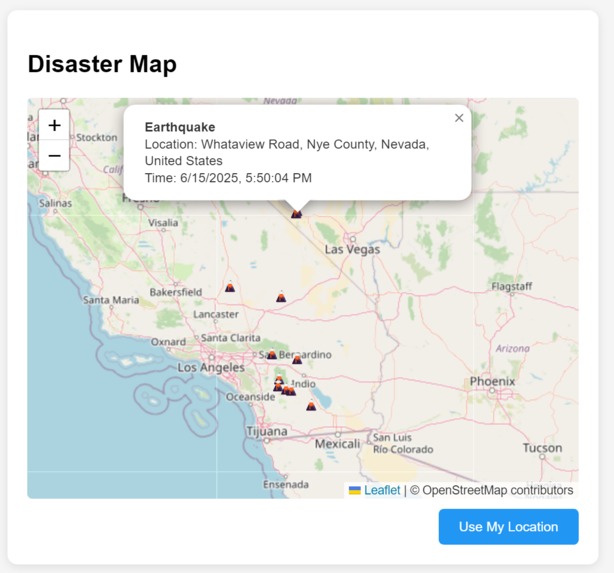Zoom out of the disaster map

54,155
